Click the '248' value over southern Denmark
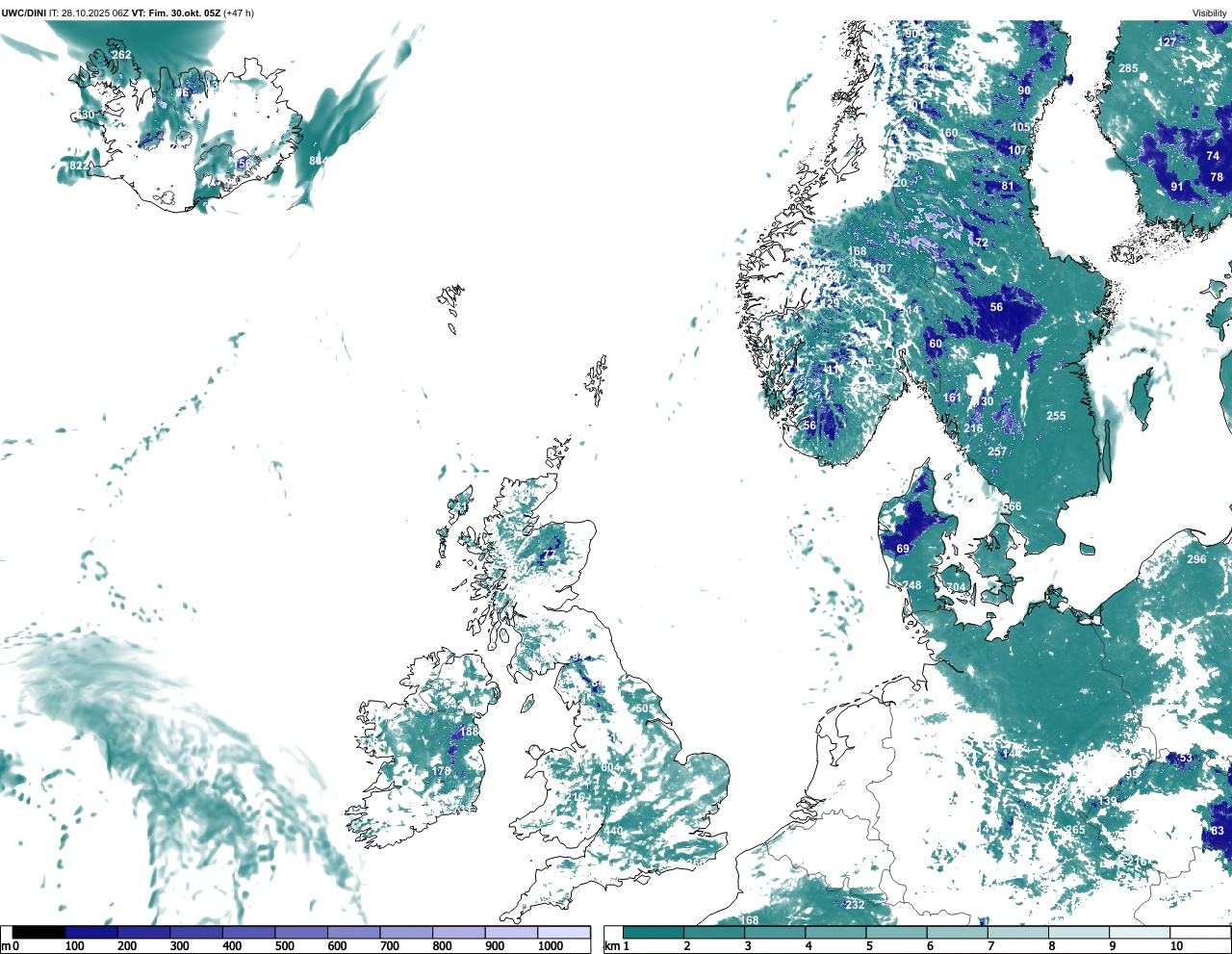Image resolution: width=1232 pixels, height=954 pixels. pyautogui.click(x=911, y=585)
